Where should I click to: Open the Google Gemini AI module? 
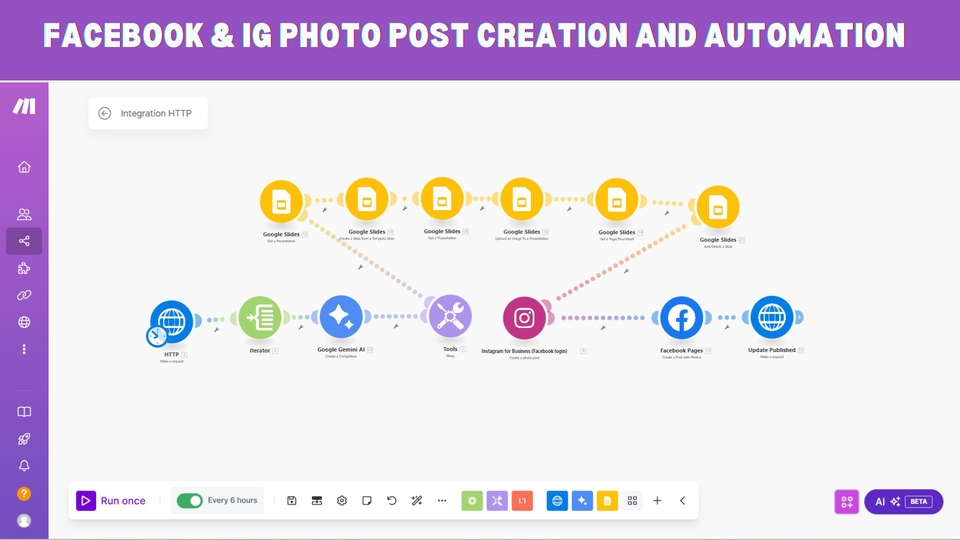click(341, 317)
